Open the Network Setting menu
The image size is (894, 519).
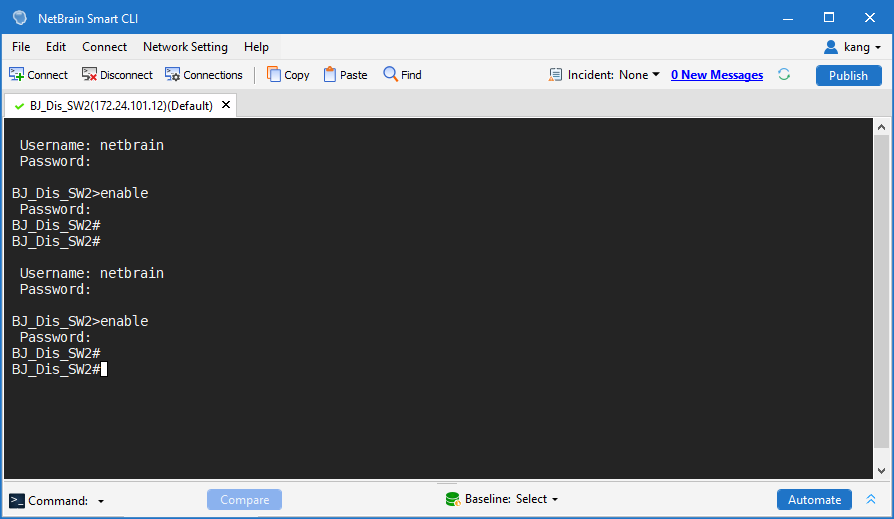click(x=185, y=47)
